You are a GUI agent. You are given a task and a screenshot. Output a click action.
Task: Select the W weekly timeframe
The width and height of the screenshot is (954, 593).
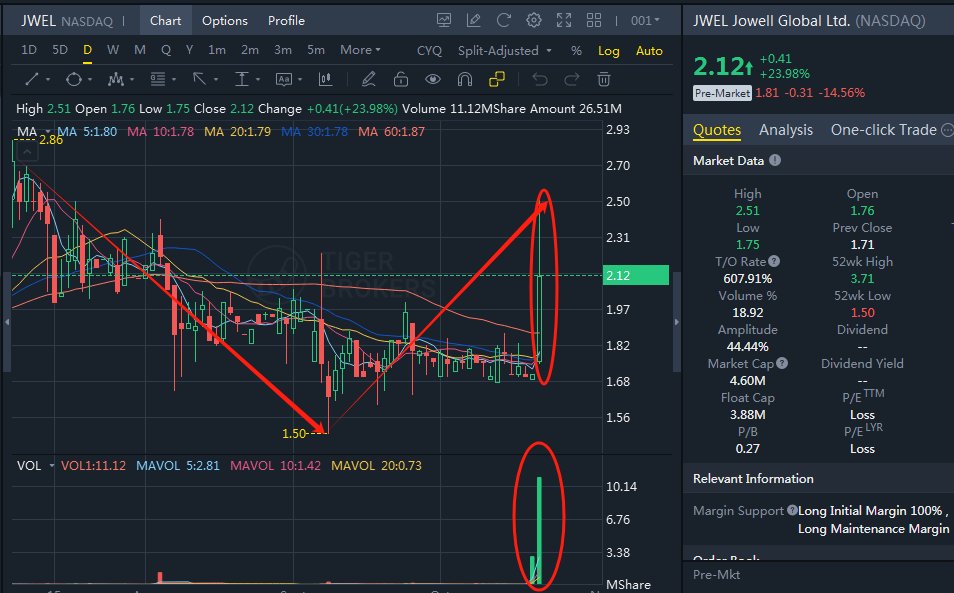113,50
